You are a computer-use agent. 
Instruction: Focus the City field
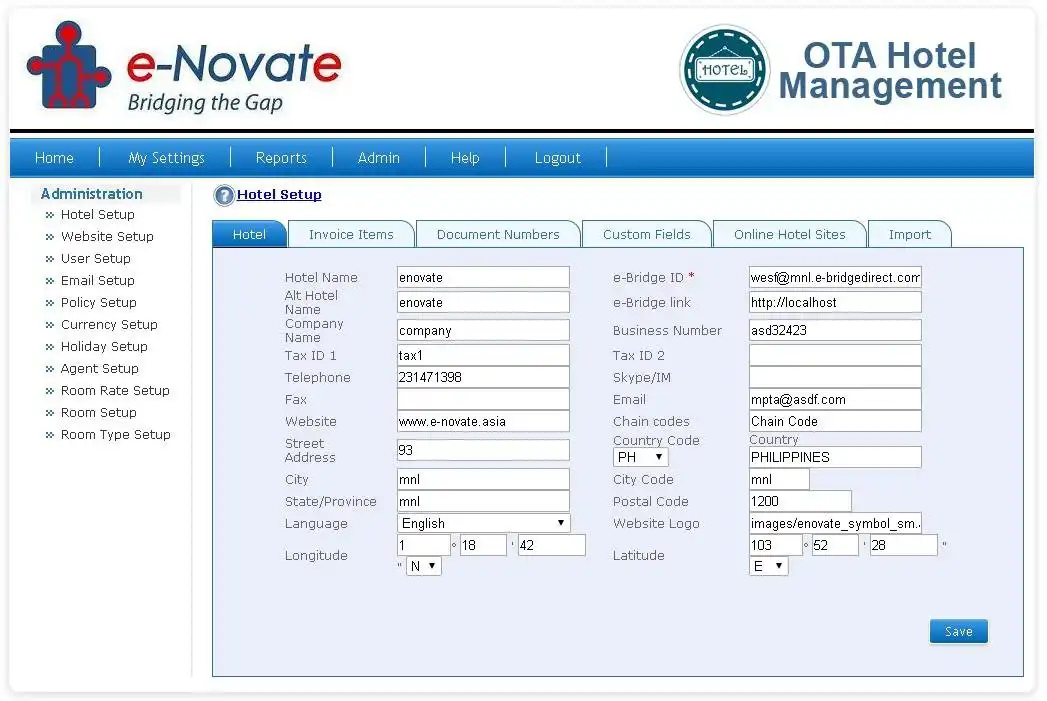tap(483, 479)
